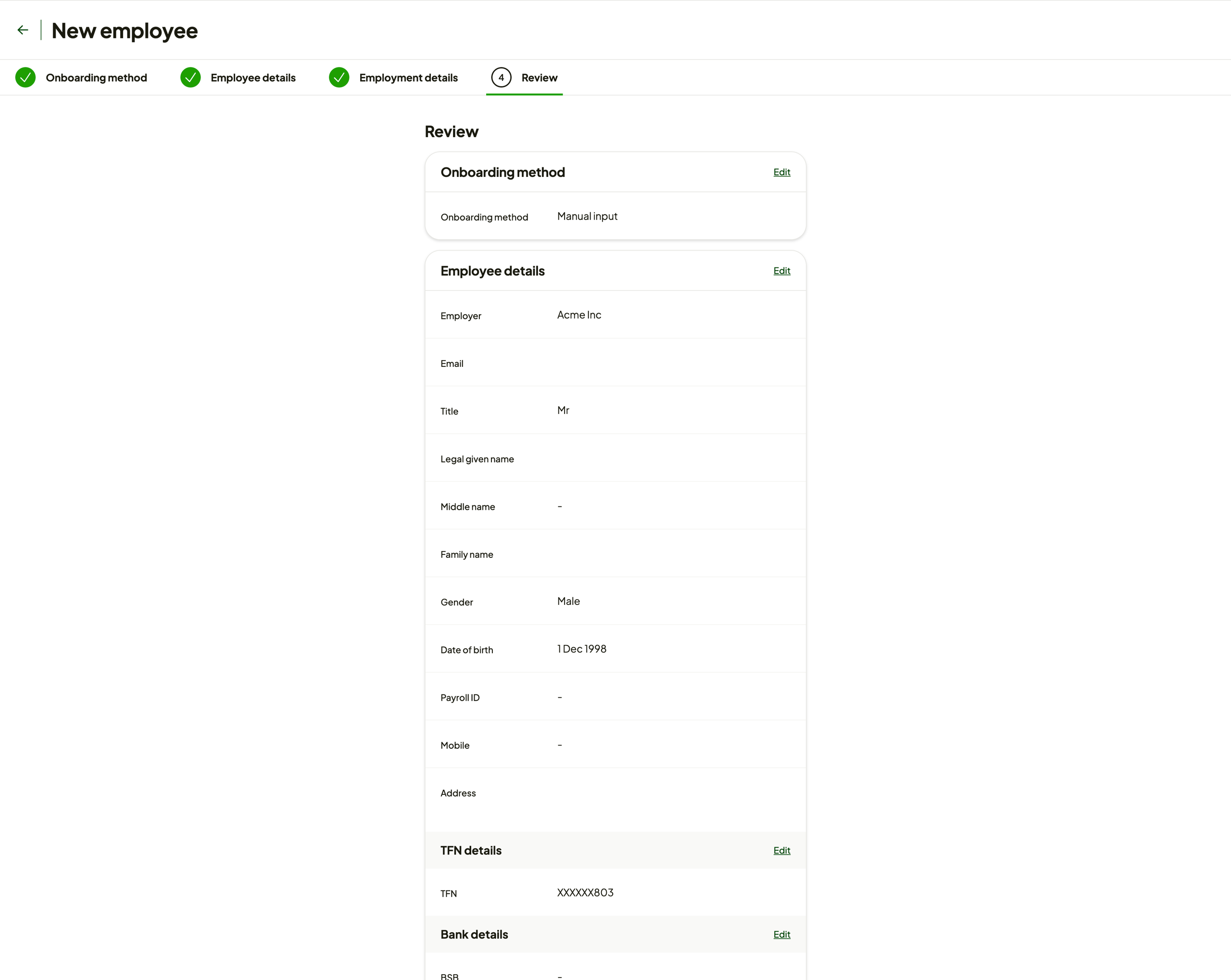Select the Review step tab
The width and height of the screenshot is (1231, 980).
click(539, 78)
